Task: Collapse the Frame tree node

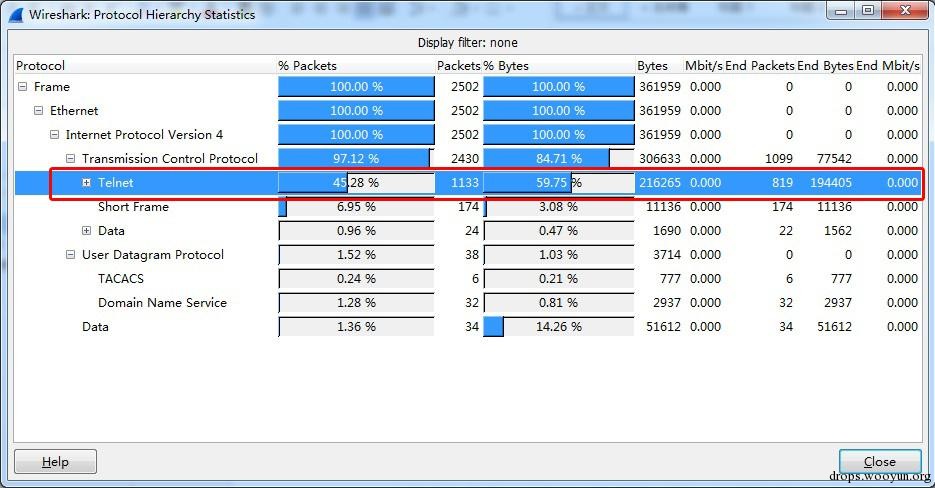Action: click(x=23, y=87)
